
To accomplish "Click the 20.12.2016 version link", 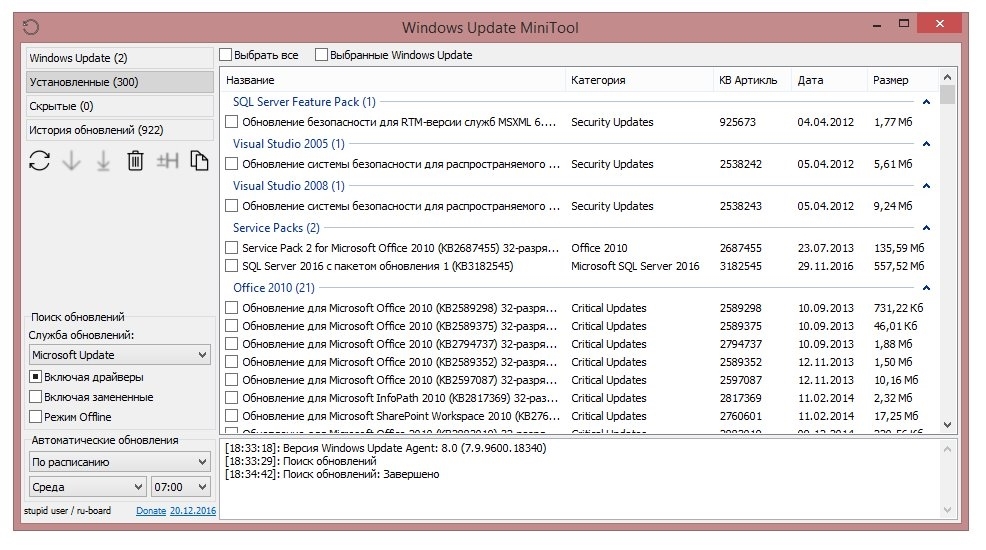I will (193, 511).
